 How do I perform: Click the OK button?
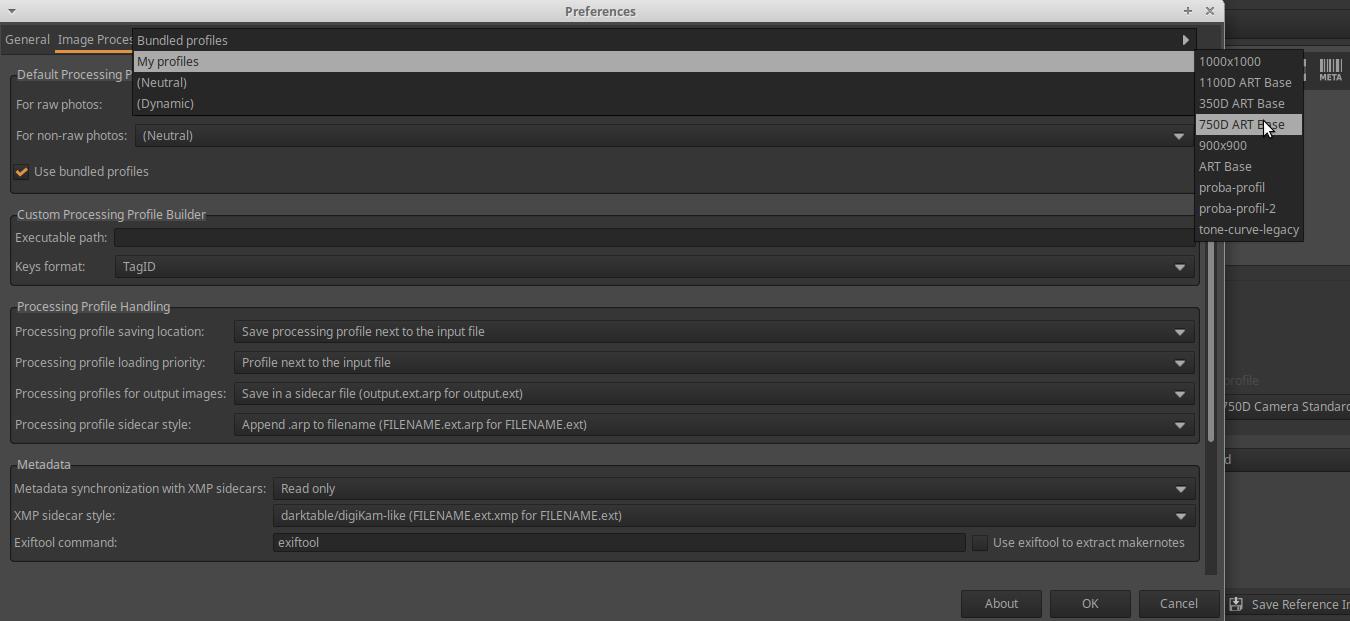(1090, 603)
